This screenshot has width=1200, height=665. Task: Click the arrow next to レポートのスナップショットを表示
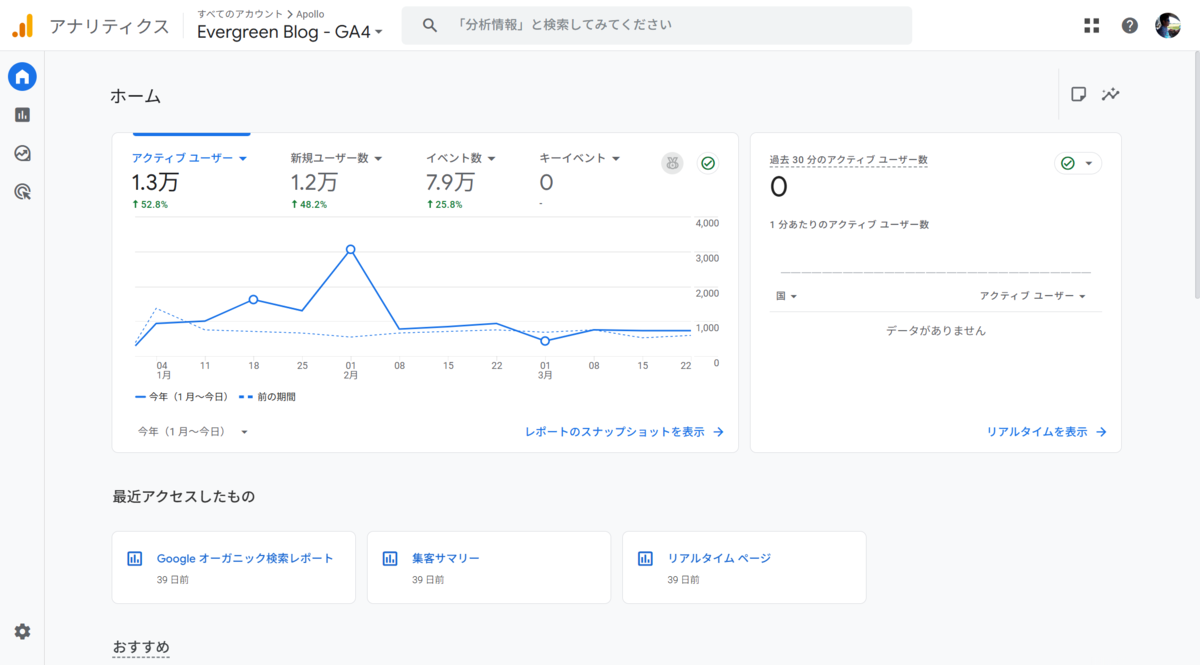pyautogui.click(x=718, y=432)
